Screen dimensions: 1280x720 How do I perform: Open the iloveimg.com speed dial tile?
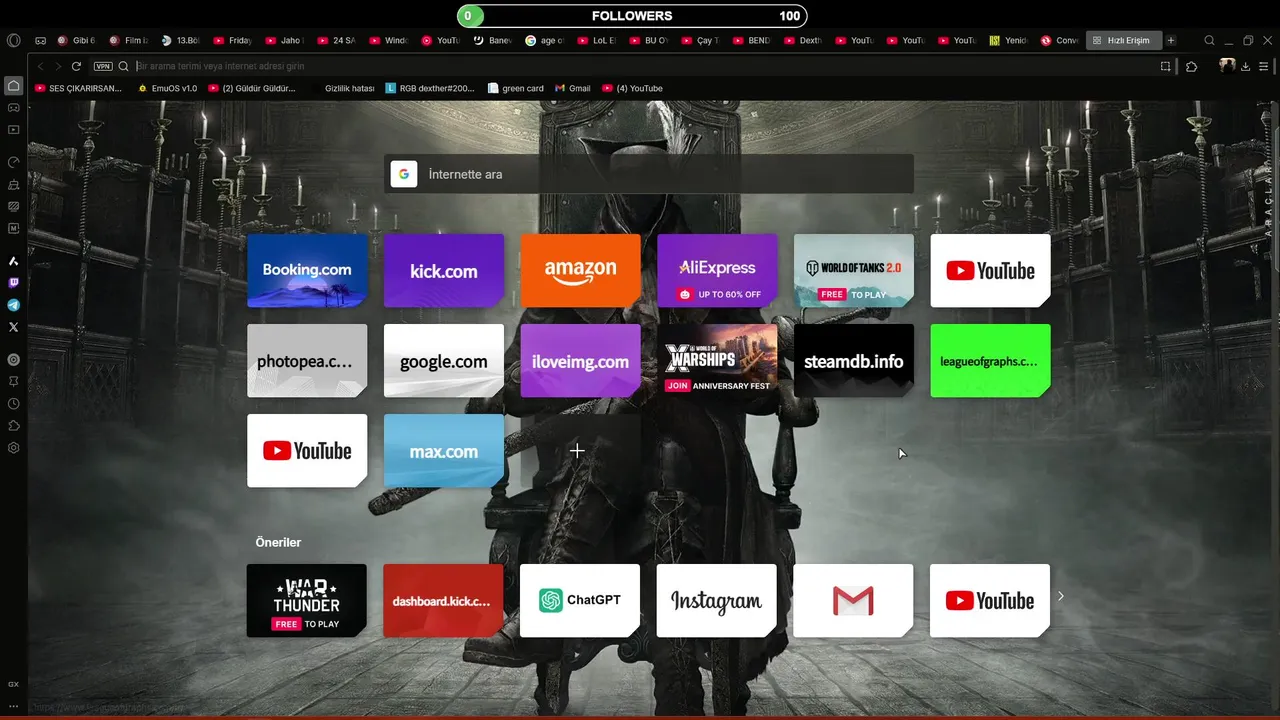click(580, 360)
